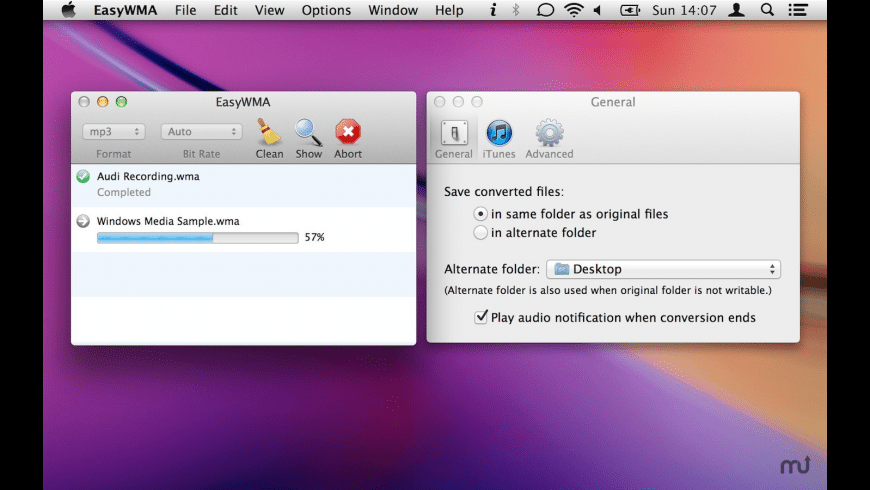
Task: Click the Show magnifier icon
Action: point(308,132)
